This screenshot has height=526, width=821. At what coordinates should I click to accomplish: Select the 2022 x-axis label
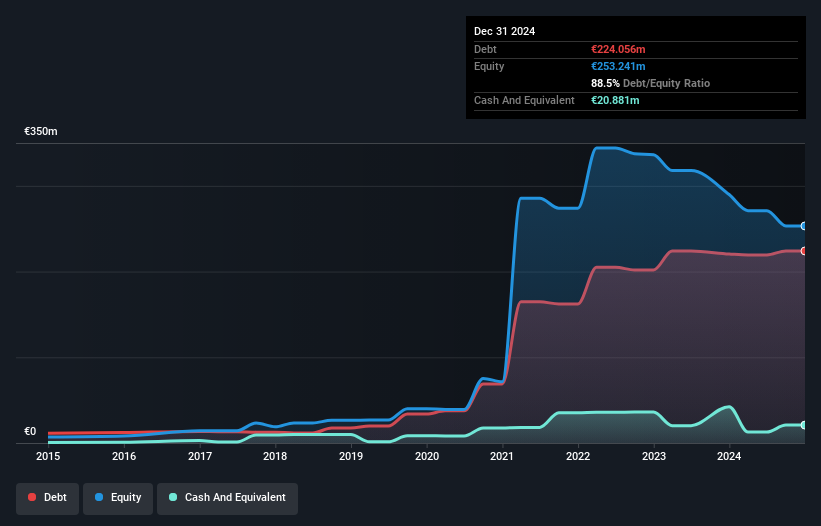point(578,456)
